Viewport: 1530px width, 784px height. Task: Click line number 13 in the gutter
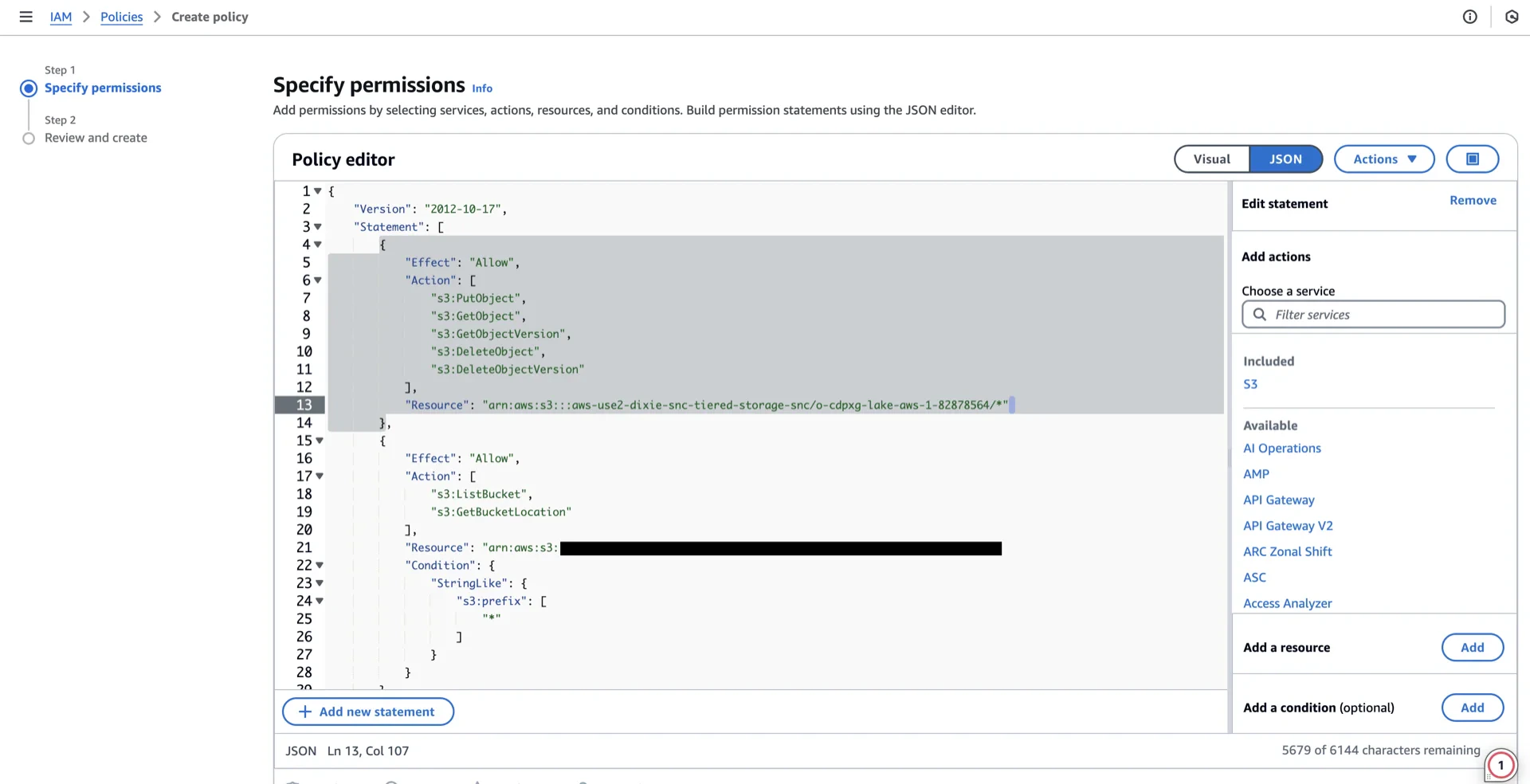(x=304, y=406)
